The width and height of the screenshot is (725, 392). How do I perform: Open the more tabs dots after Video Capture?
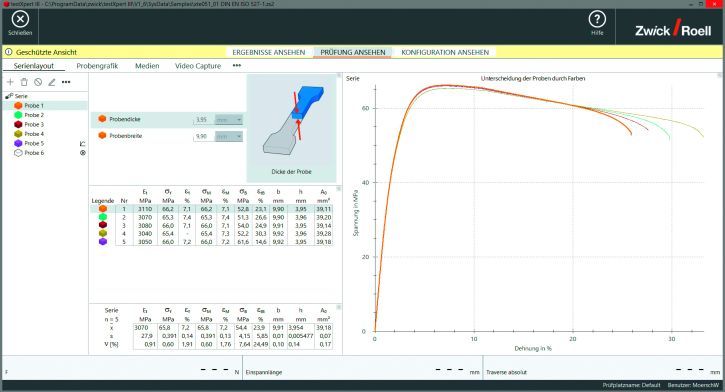pyautogui.click(x=237, y=66)
